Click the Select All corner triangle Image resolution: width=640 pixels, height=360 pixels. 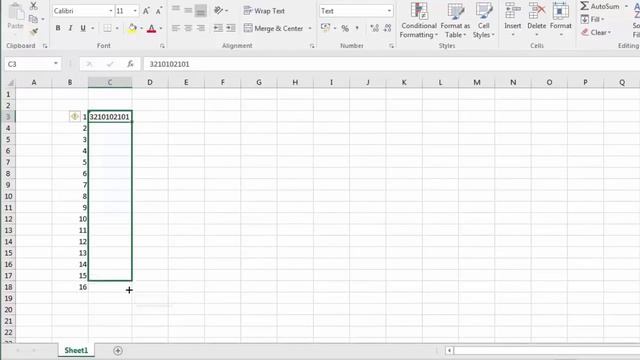(x=10, y=83)
